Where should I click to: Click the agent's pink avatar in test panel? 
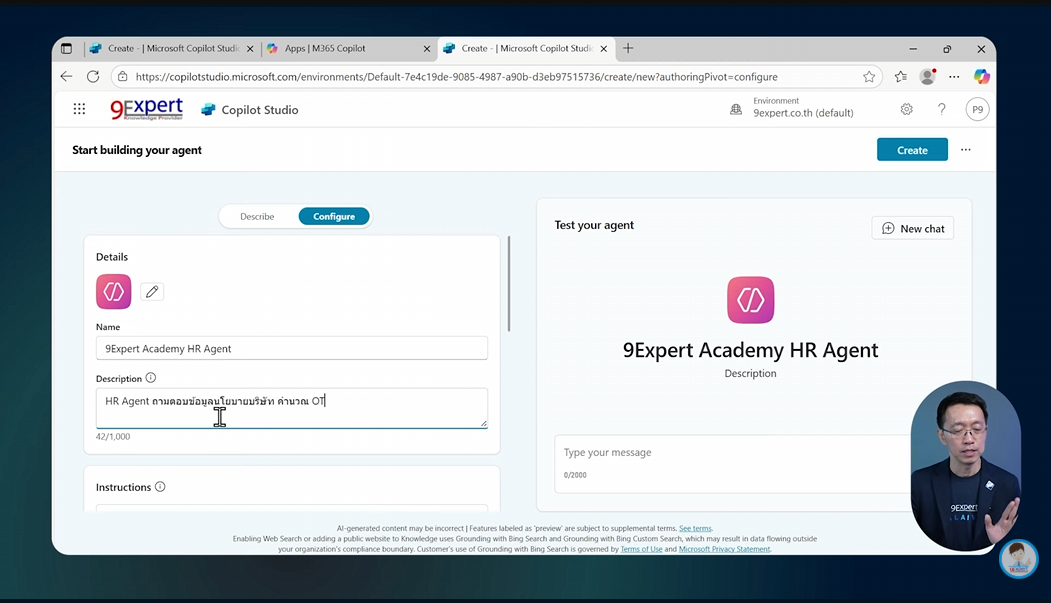750,300
